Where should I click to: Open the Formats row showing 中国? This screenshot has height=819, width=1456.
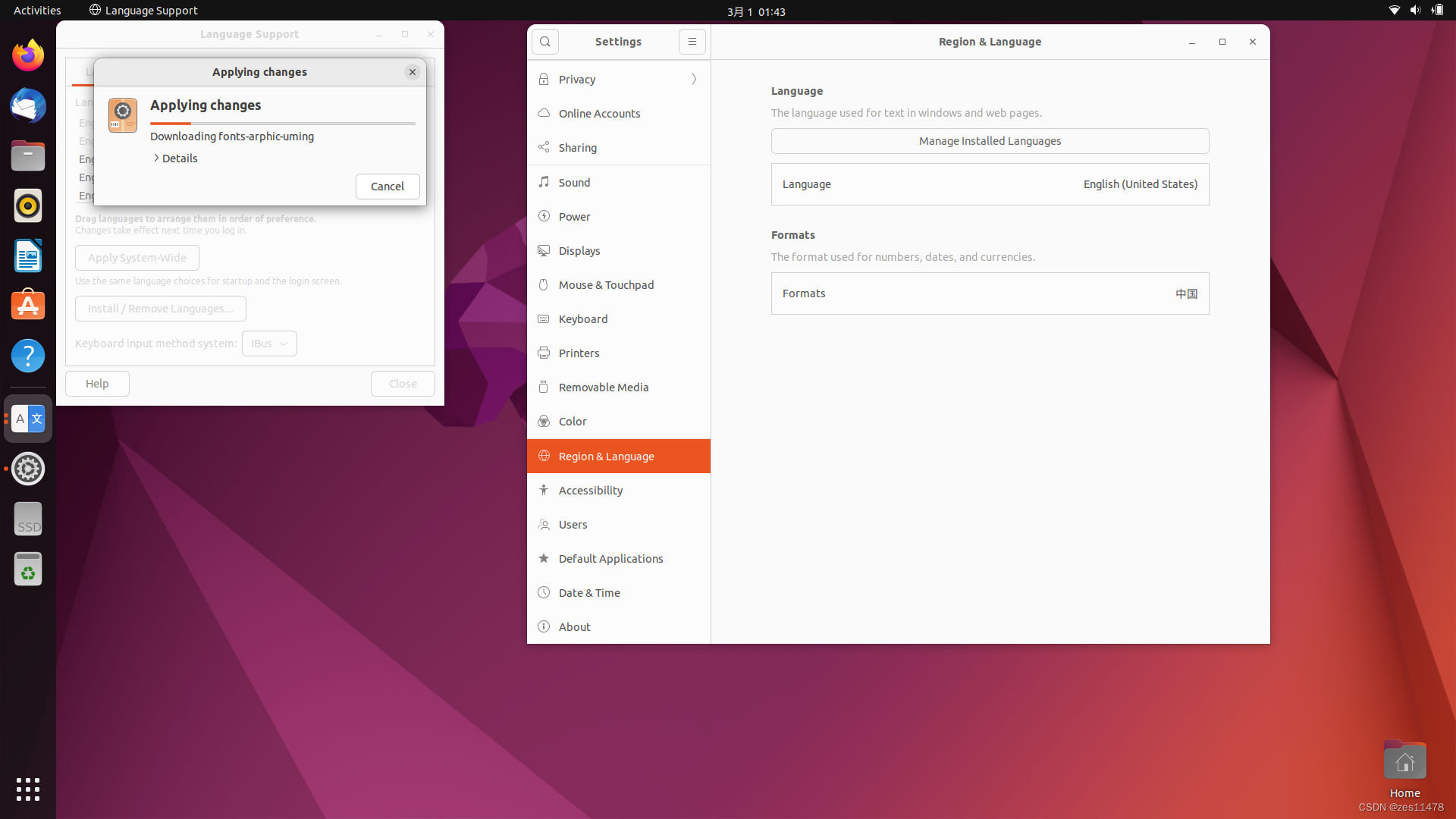[x=990, y=293]
